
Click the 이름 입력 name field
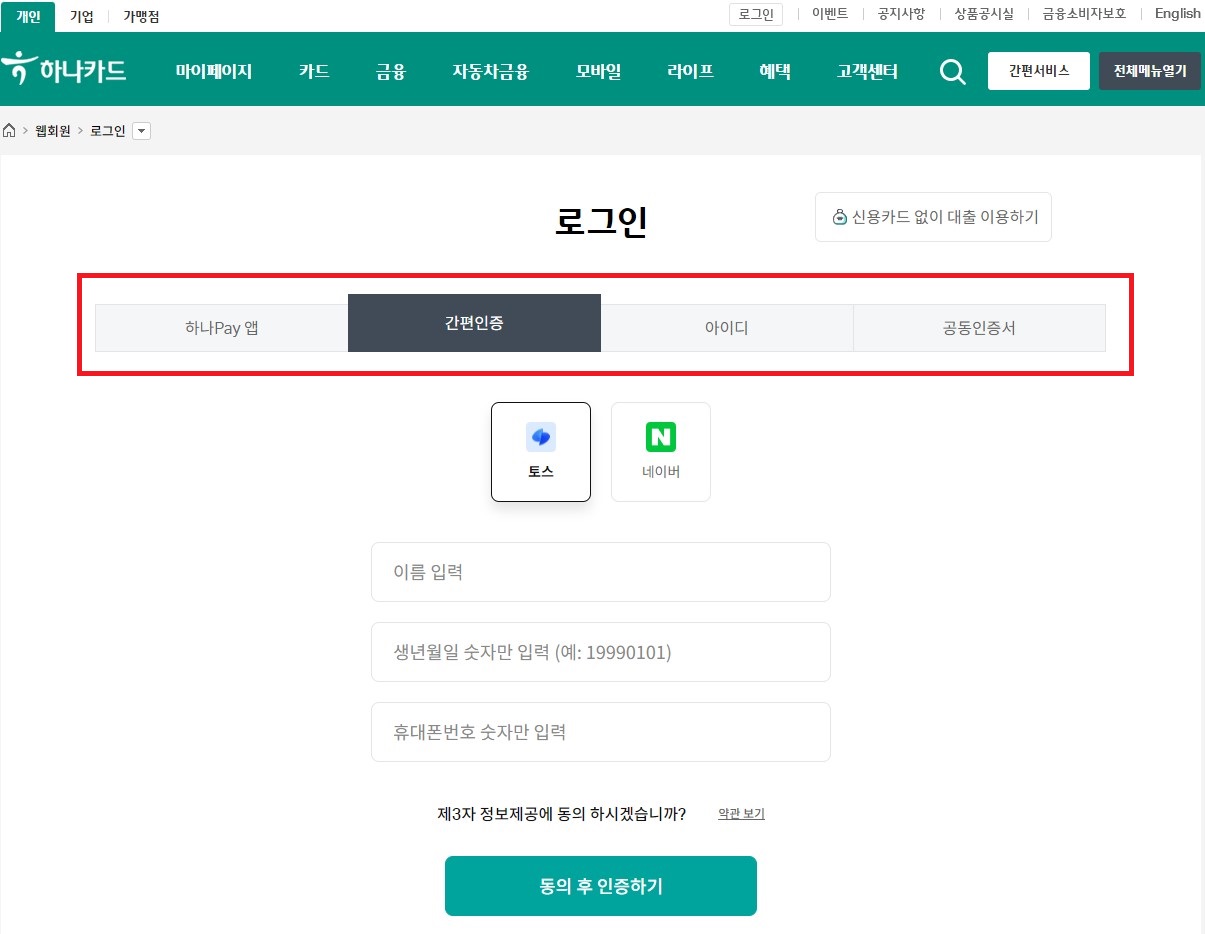[x=600, y=572]
